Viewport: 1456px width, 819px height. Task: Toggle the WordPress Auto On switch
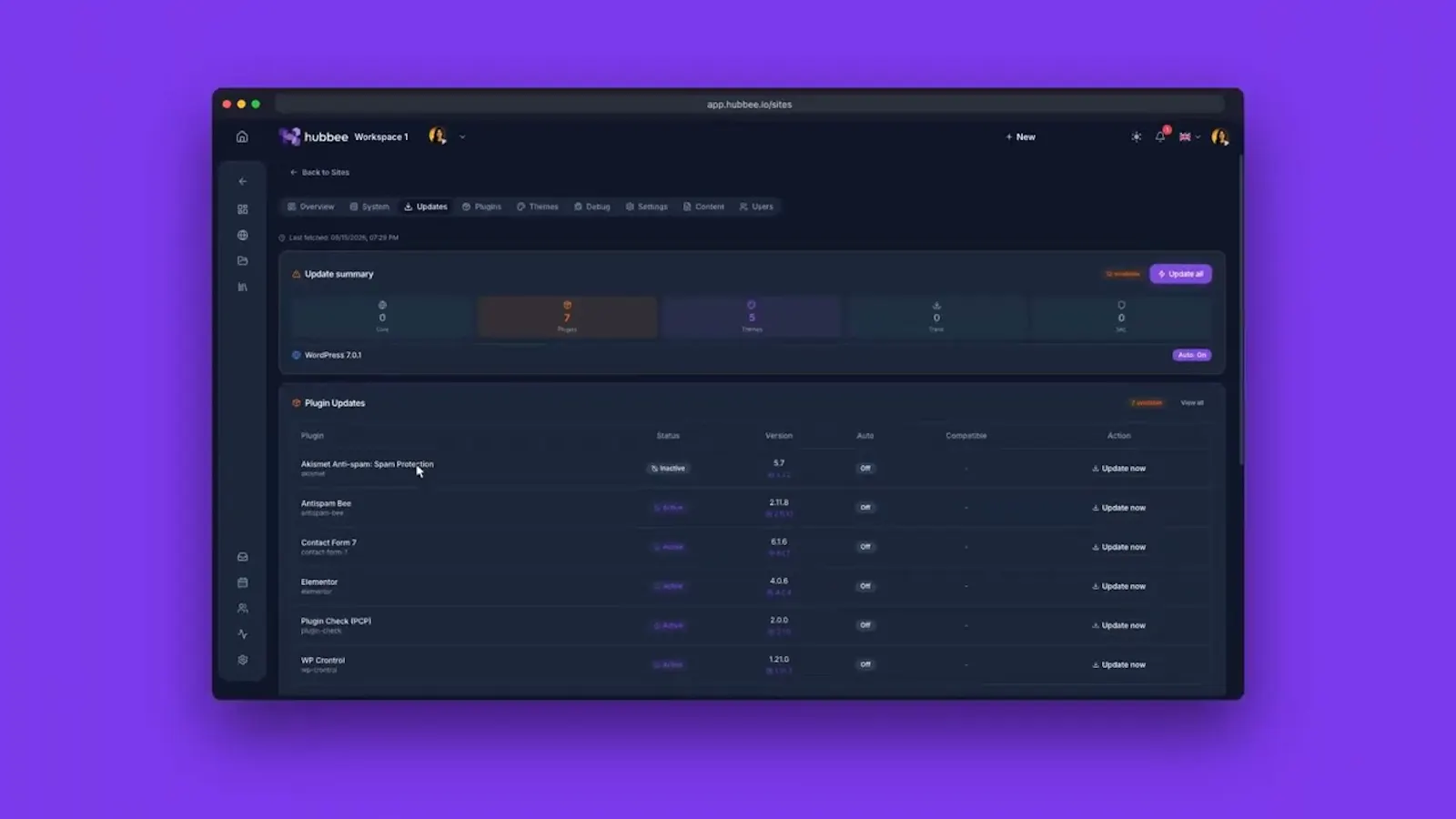1191,355
